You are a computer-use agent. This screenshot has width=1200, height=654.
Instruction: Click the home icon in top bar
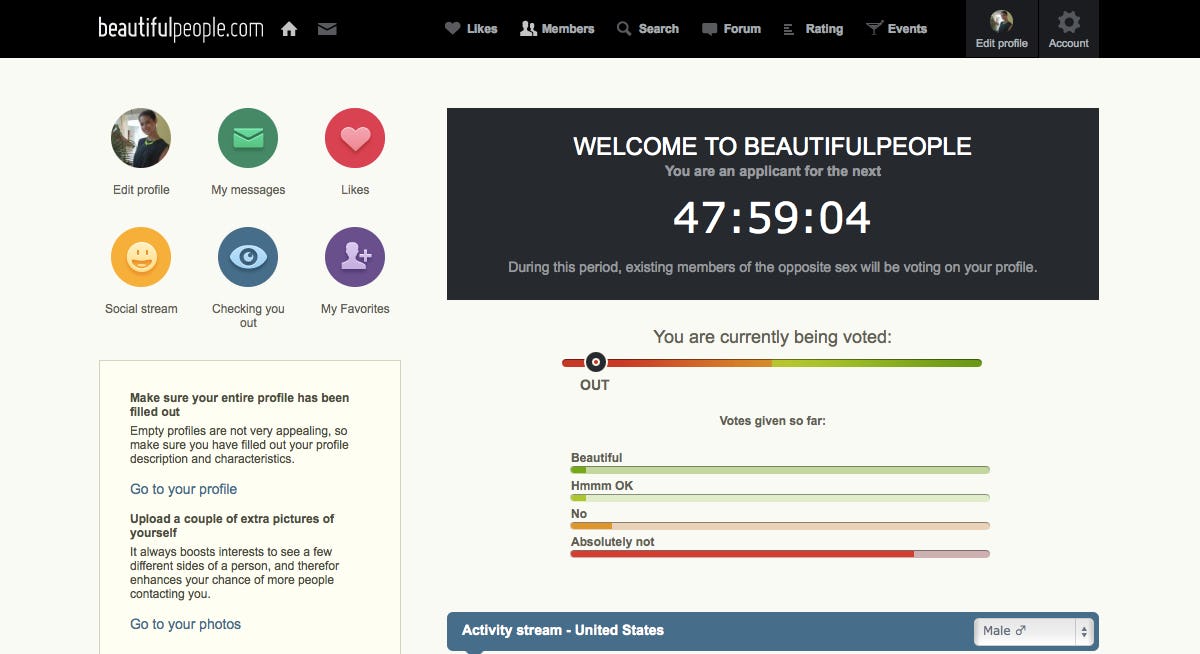(x=289, y=29)
